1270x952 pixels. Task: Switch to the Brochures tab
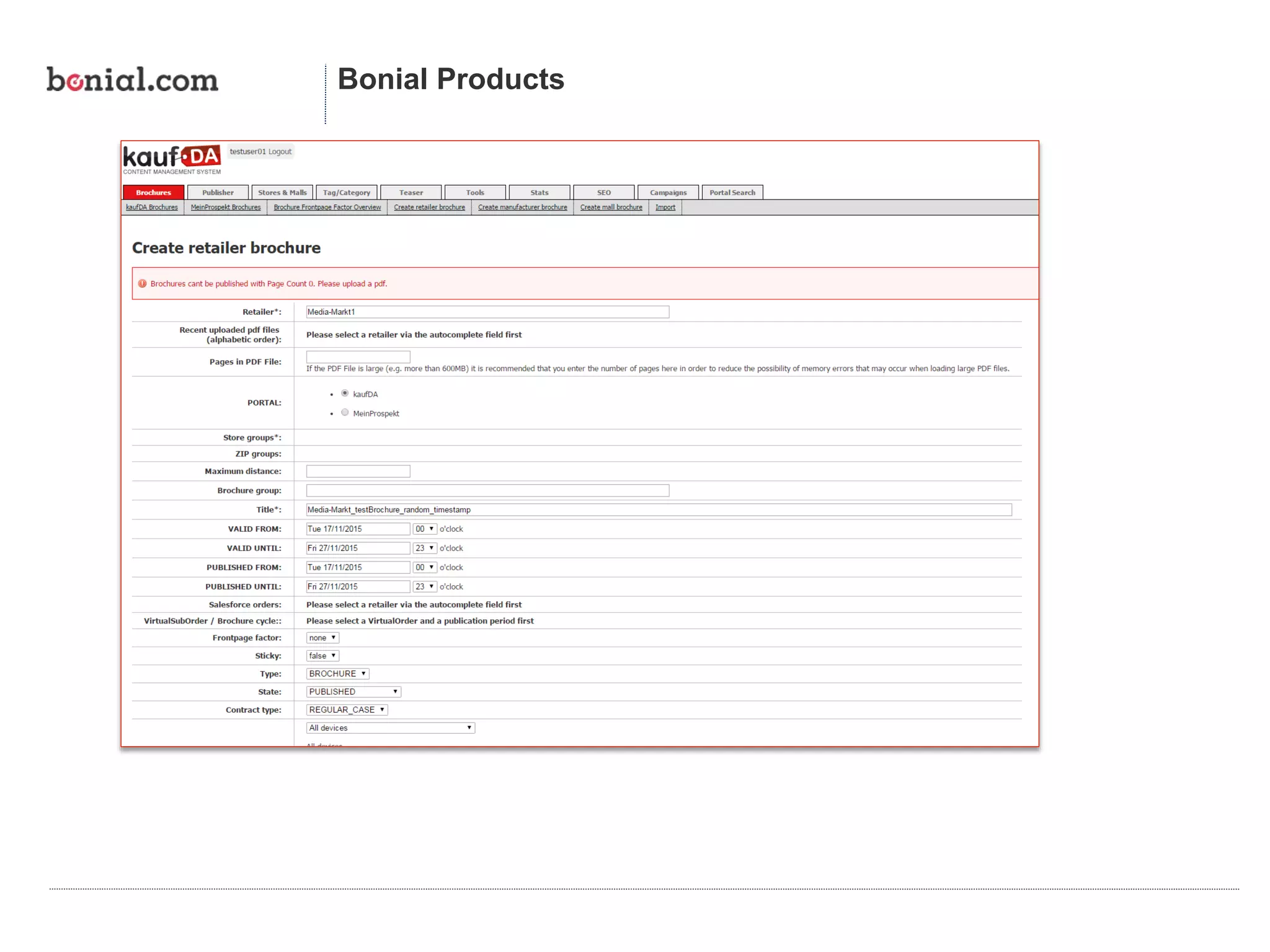tap(154, 192)
